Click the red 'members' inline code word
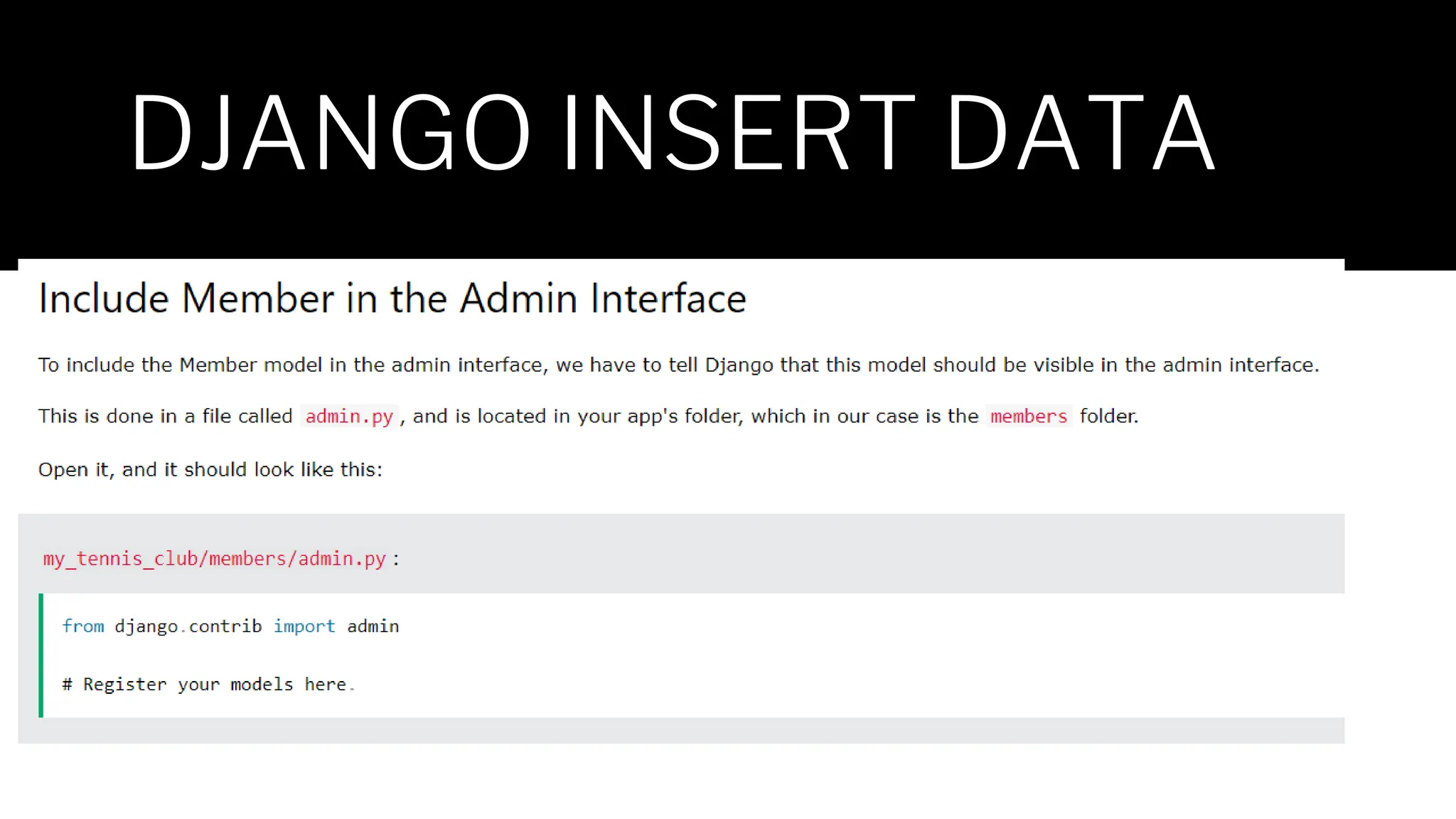Image resolution: width=1456 pixels, height=819 pixels. 1029,416
